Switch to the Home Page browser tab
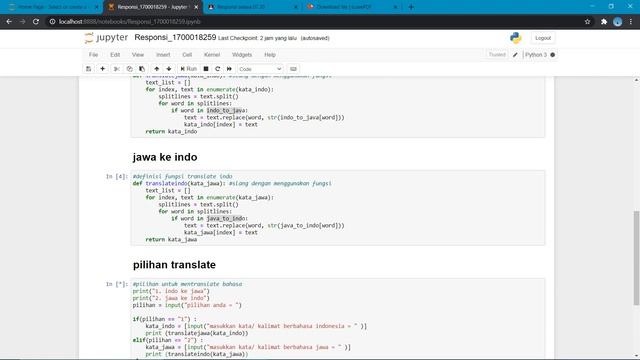This screenshot has height=360, width=640. pos(53,7)
